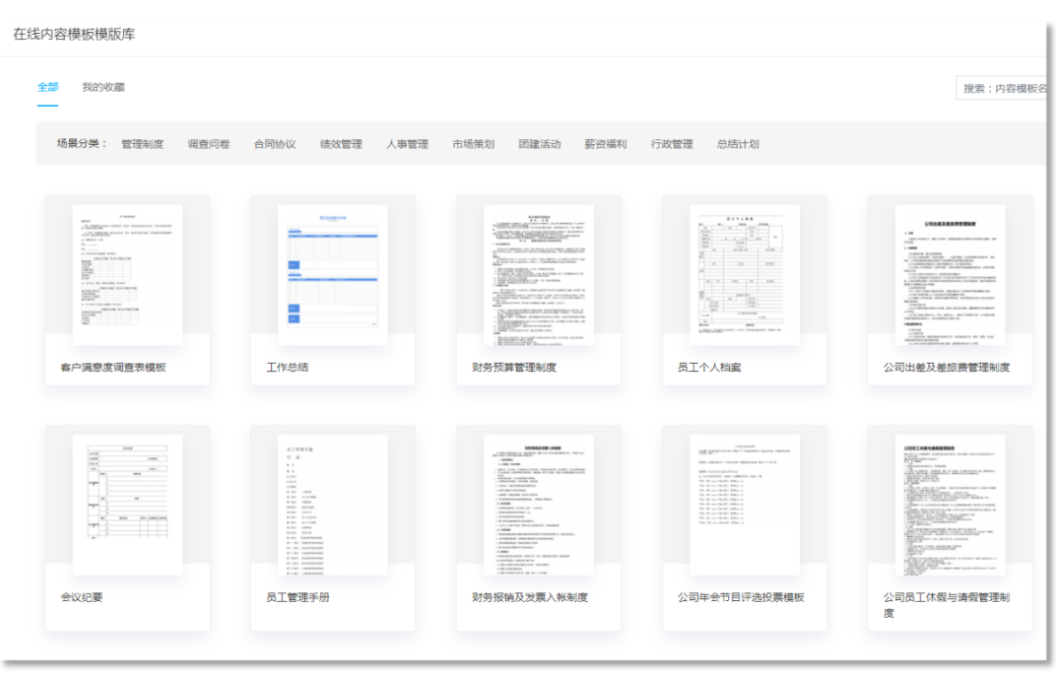1056x675 pixels.
Task: Switch to the 全部 tab
Action: [x=48, y=87]
